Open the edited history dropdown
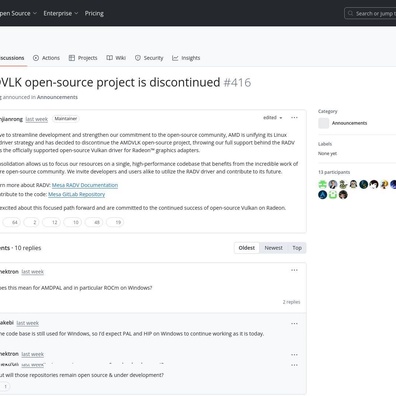 (273, 118)
